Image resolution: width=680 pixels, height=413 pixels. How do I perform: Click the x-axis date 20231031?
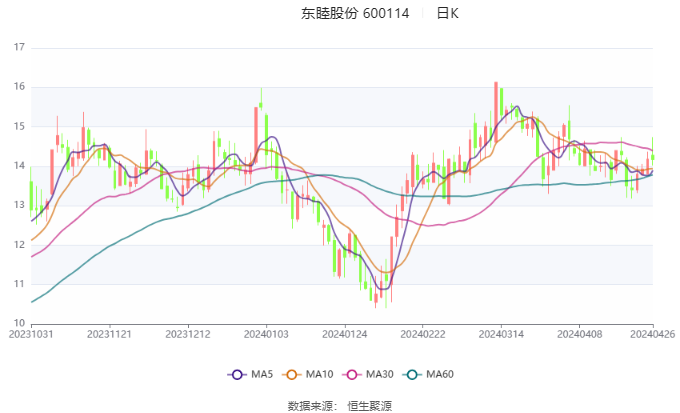tap(31, 334)
